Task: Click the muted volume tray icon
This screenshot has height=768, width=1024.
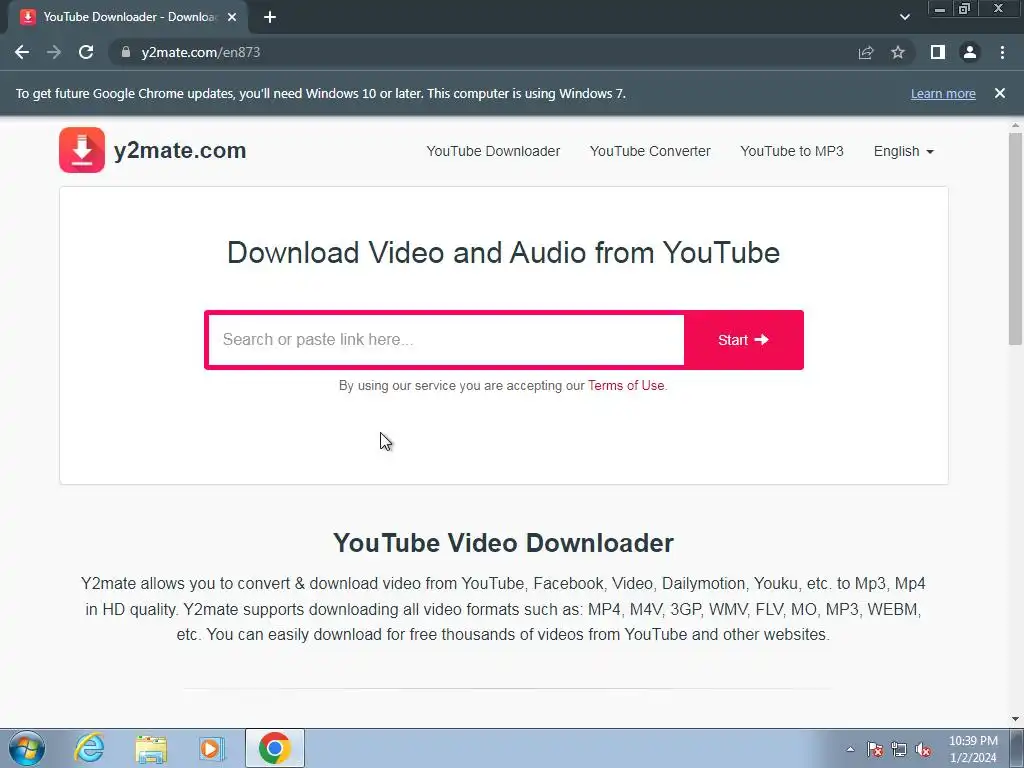Action: [x=923, y=749]
